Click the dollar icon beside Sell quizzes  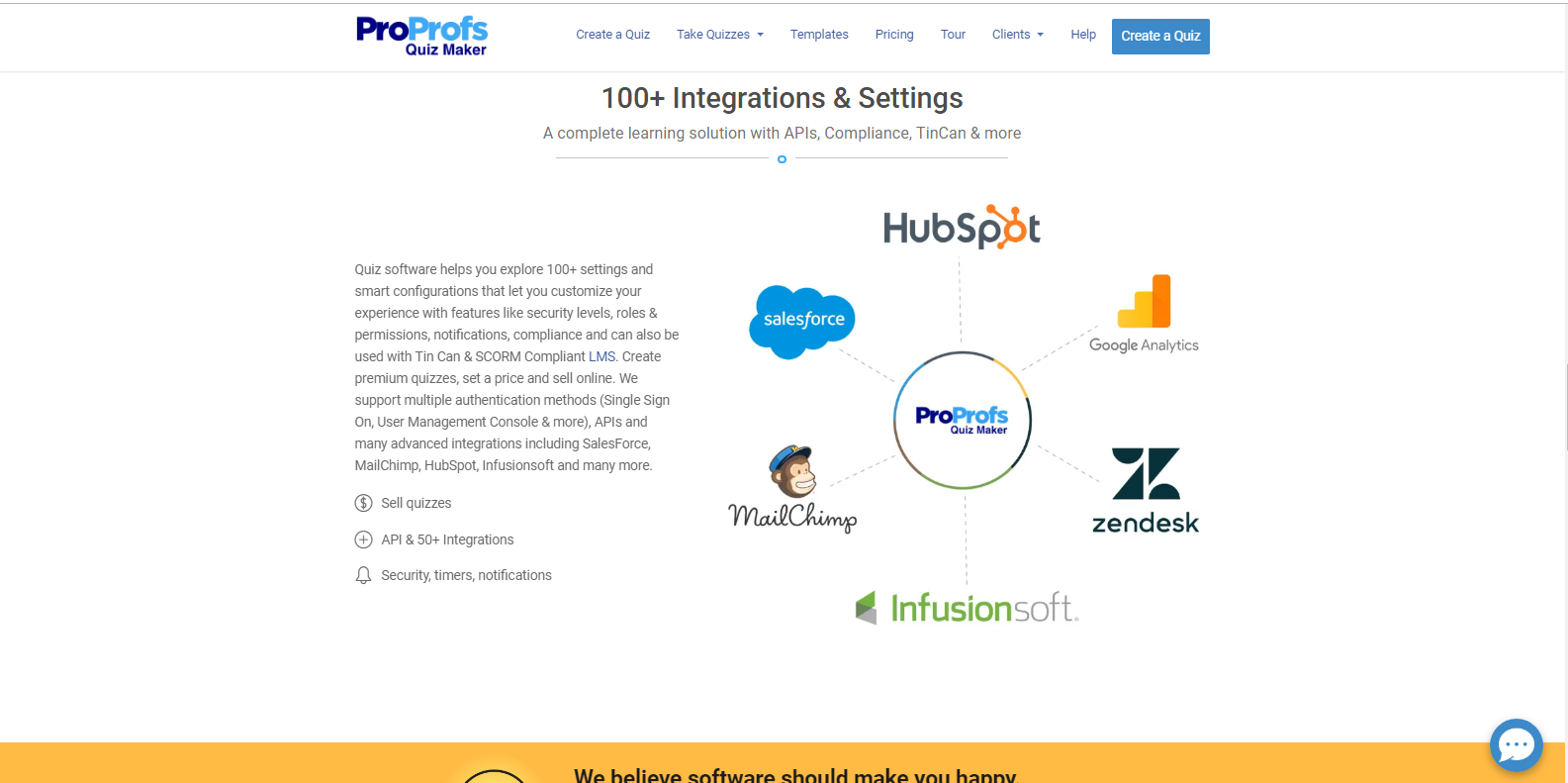(363, 503)
